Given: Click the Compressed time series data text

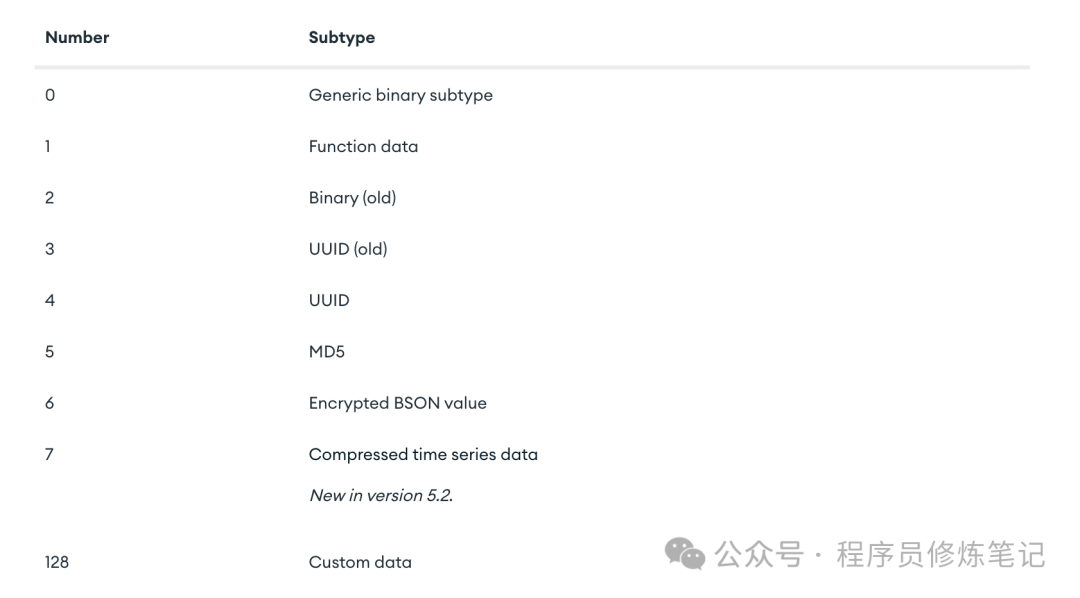Looking at the screenshot, I should pos(423,454).
